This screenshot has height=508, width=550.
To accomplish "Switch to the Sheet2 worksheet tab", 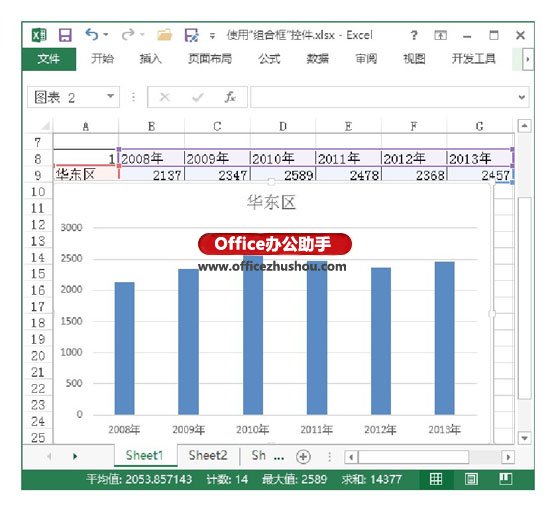I will [208, 455].
